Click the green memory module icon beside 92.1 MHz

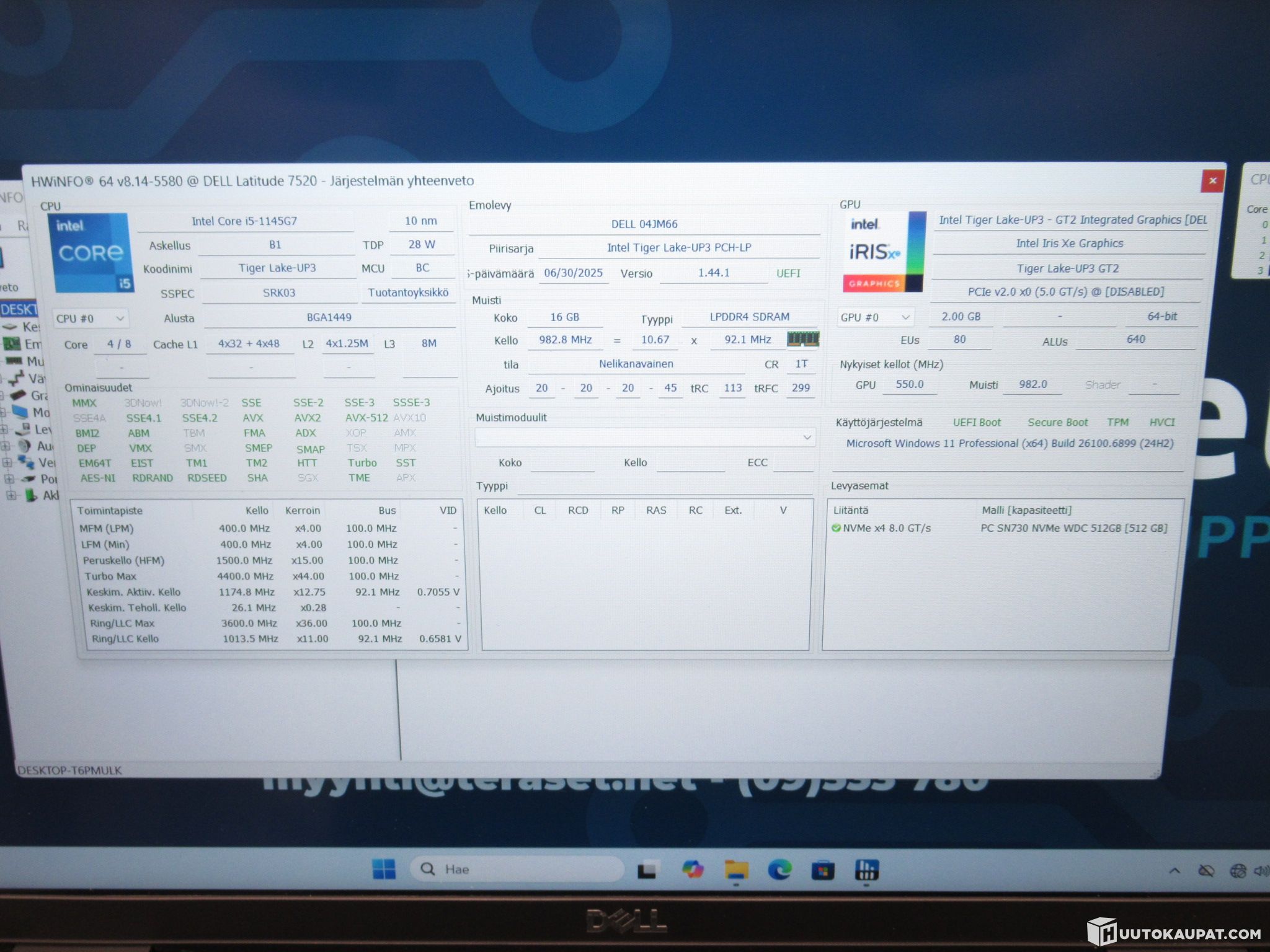tap(803, 339)
